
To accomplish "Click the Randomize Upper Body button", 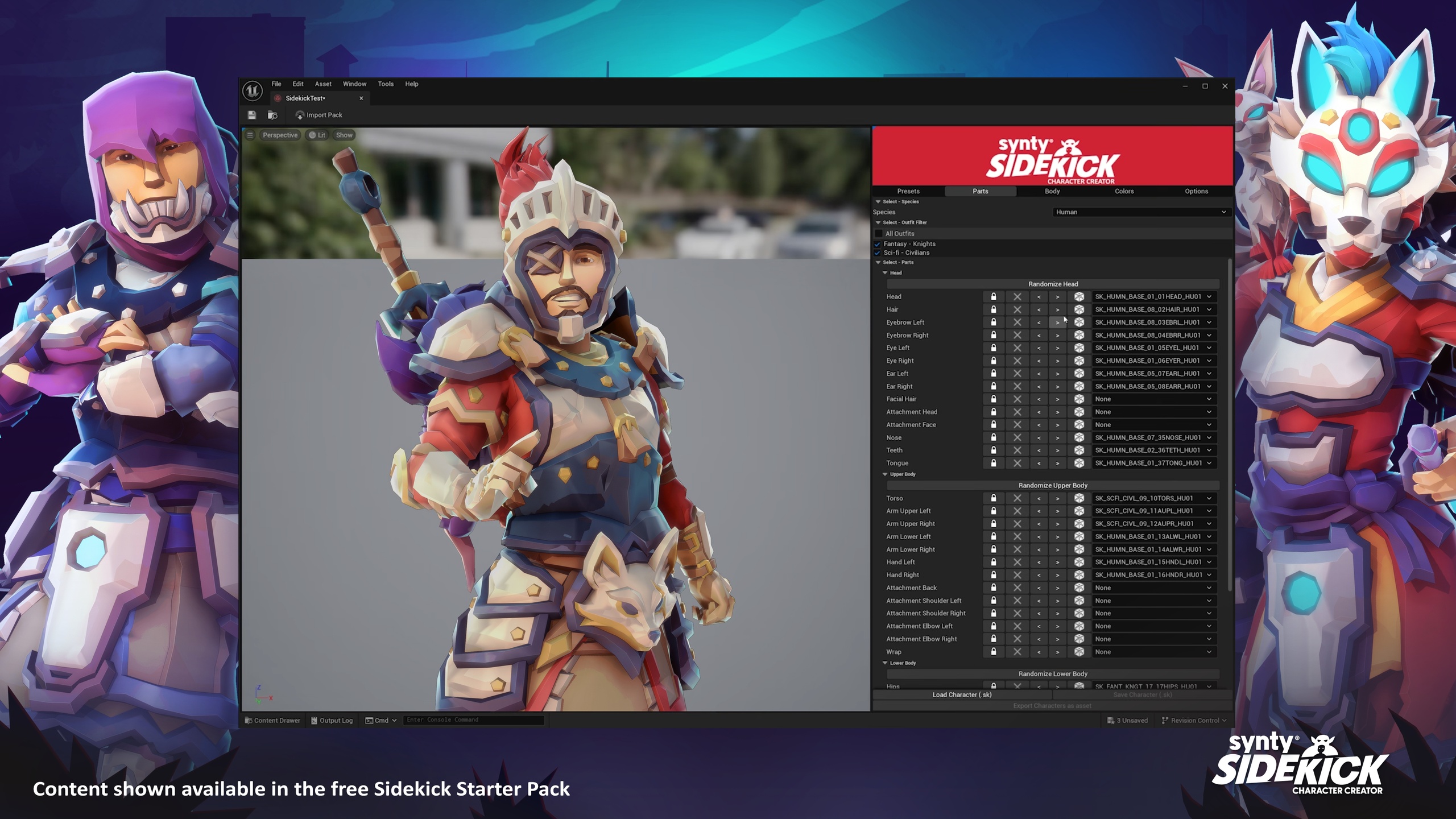I will 1053,486.
